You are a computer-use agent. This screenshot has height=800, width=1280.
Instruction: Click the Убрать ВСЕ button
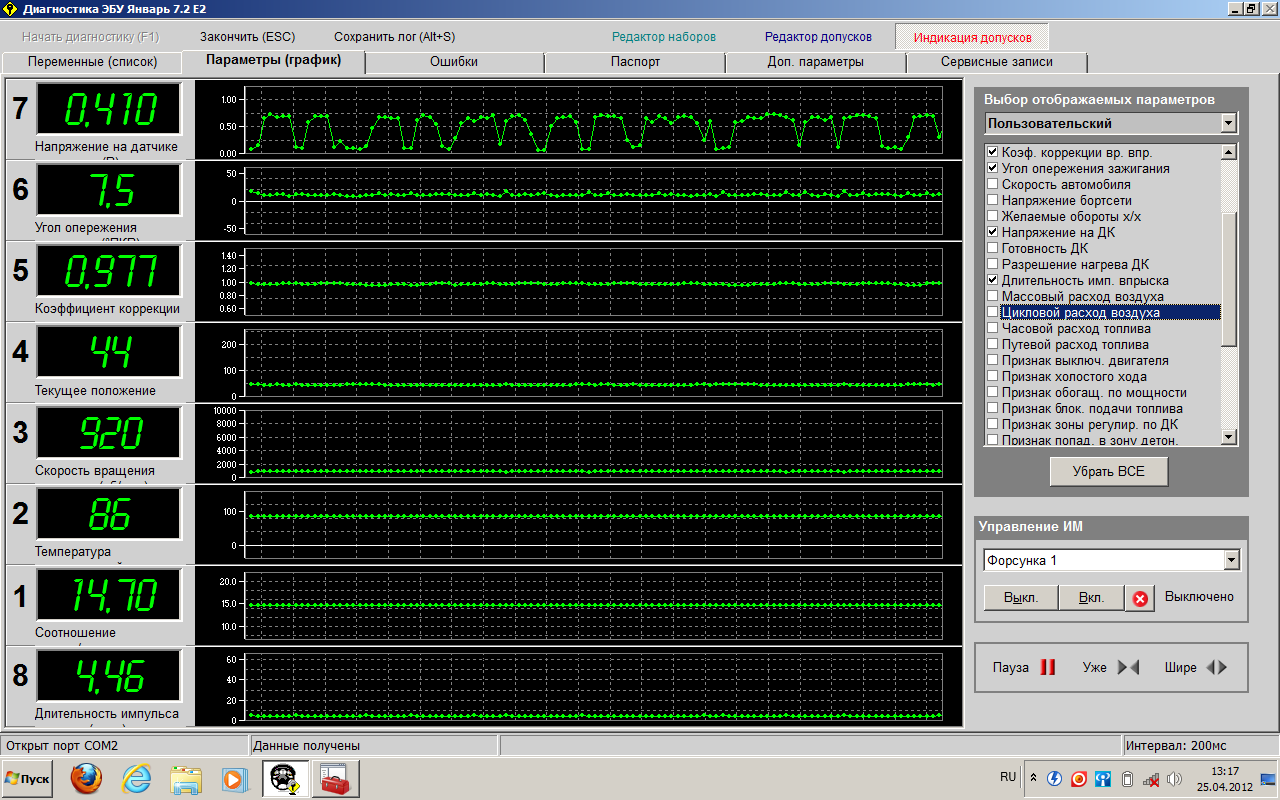1109,471
